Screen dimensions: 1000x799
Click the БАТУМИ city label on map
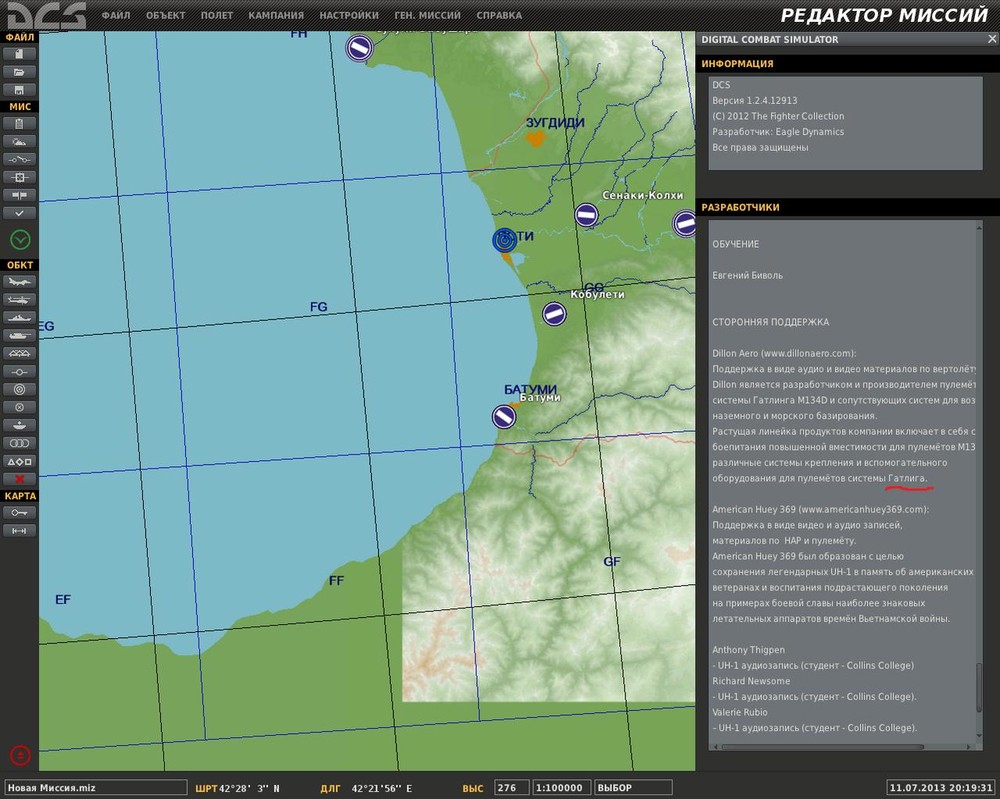point(530,389)
